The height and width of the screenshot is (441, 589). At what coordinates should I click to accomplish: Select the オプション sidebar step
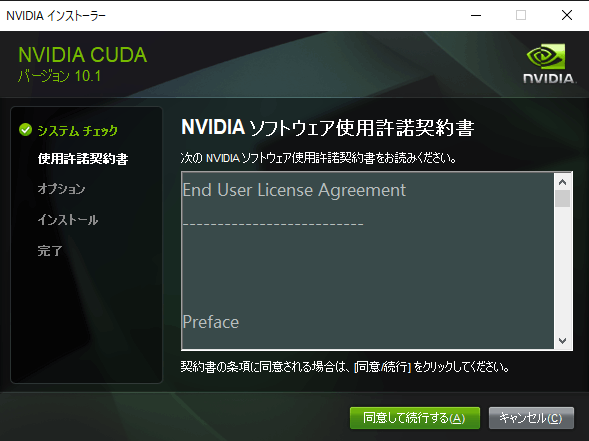tap(61, 189)
